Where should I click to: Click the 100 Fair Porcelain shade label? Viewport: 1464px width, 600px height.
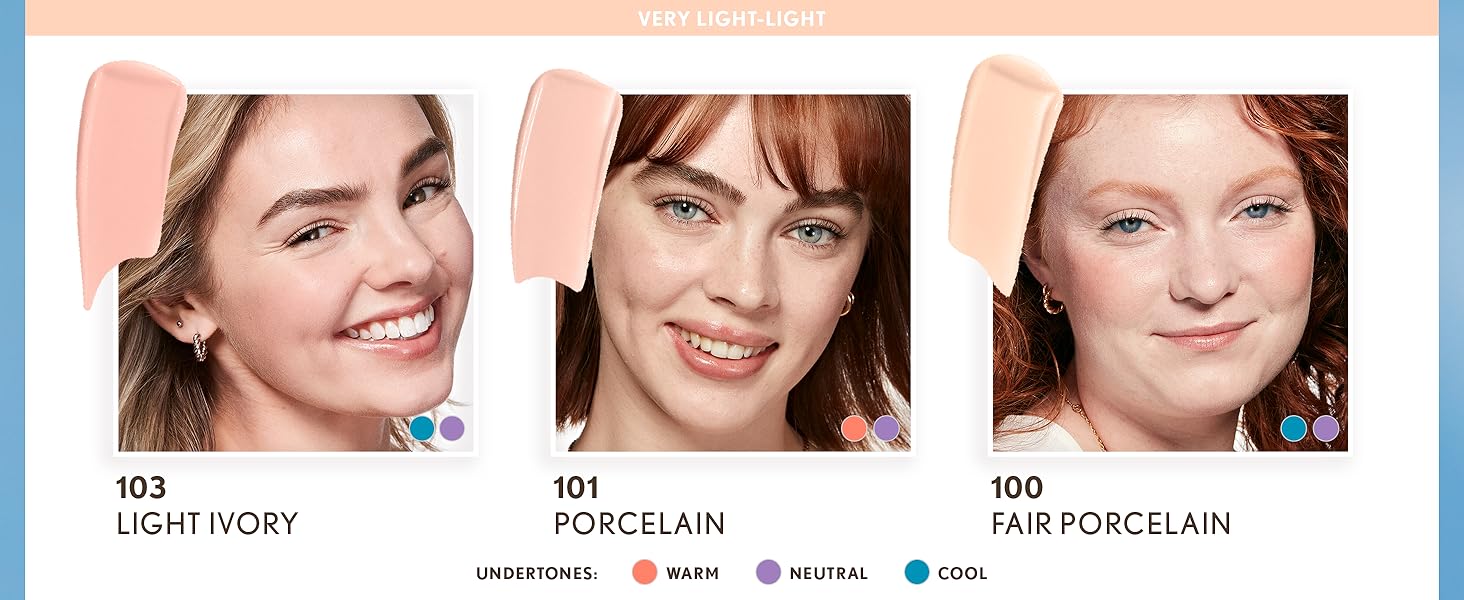pos(1111,506)
